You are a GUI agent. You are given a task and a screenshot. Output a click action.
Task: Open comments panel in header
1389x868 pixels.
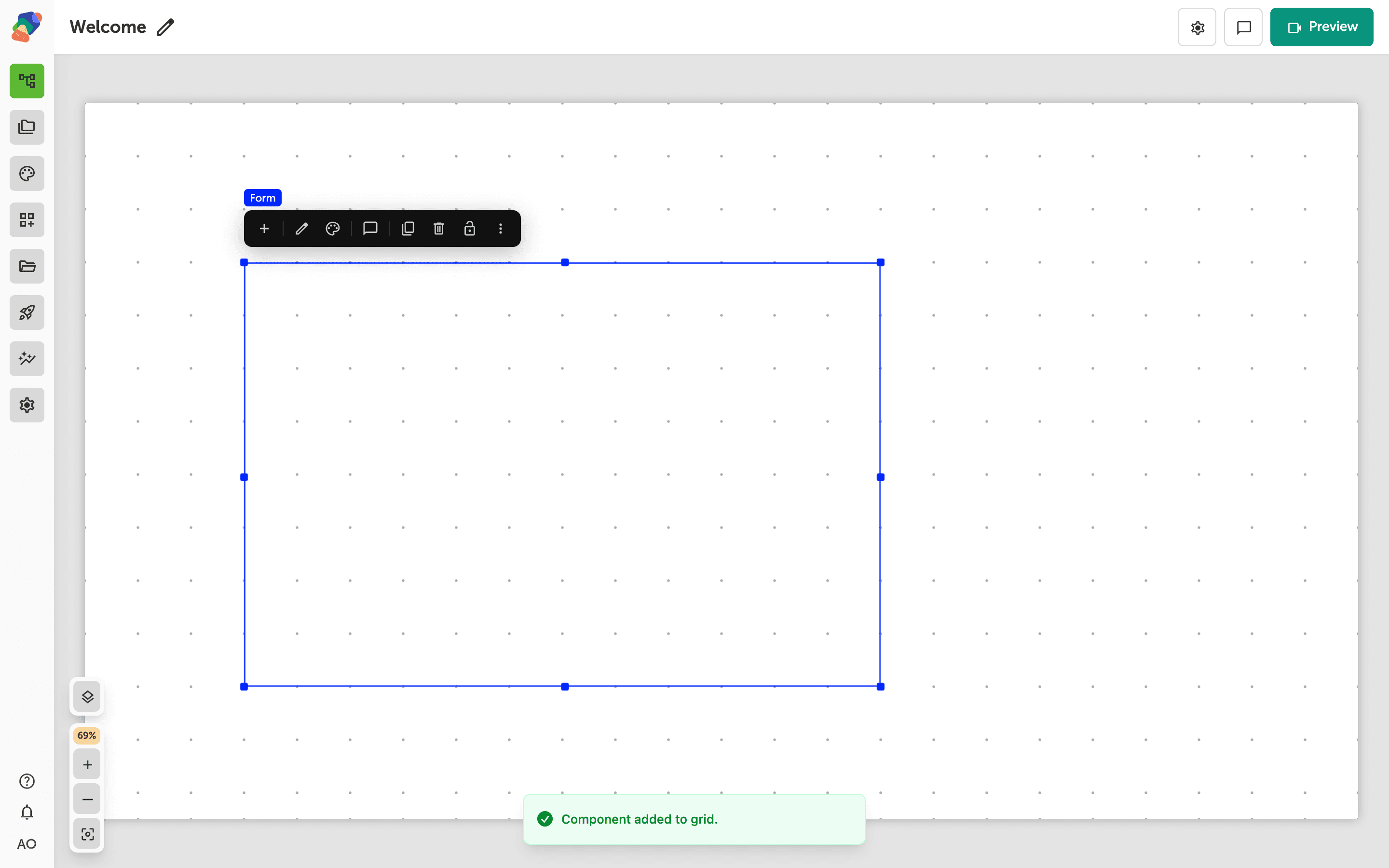pyautogui.click(x=1243, y=27)
